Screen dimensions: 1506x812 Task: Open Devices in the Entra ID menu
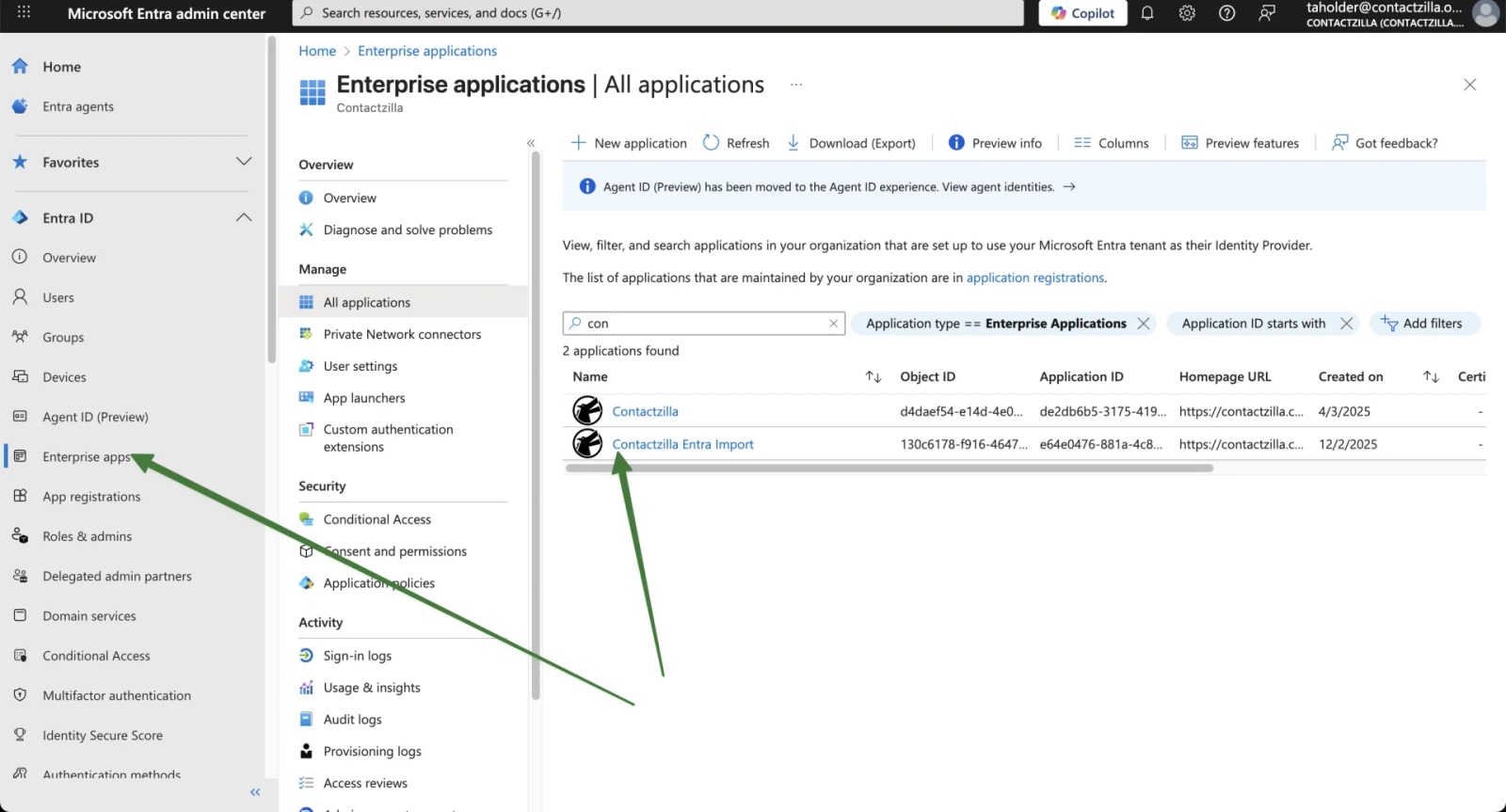(x=64, y=376)
